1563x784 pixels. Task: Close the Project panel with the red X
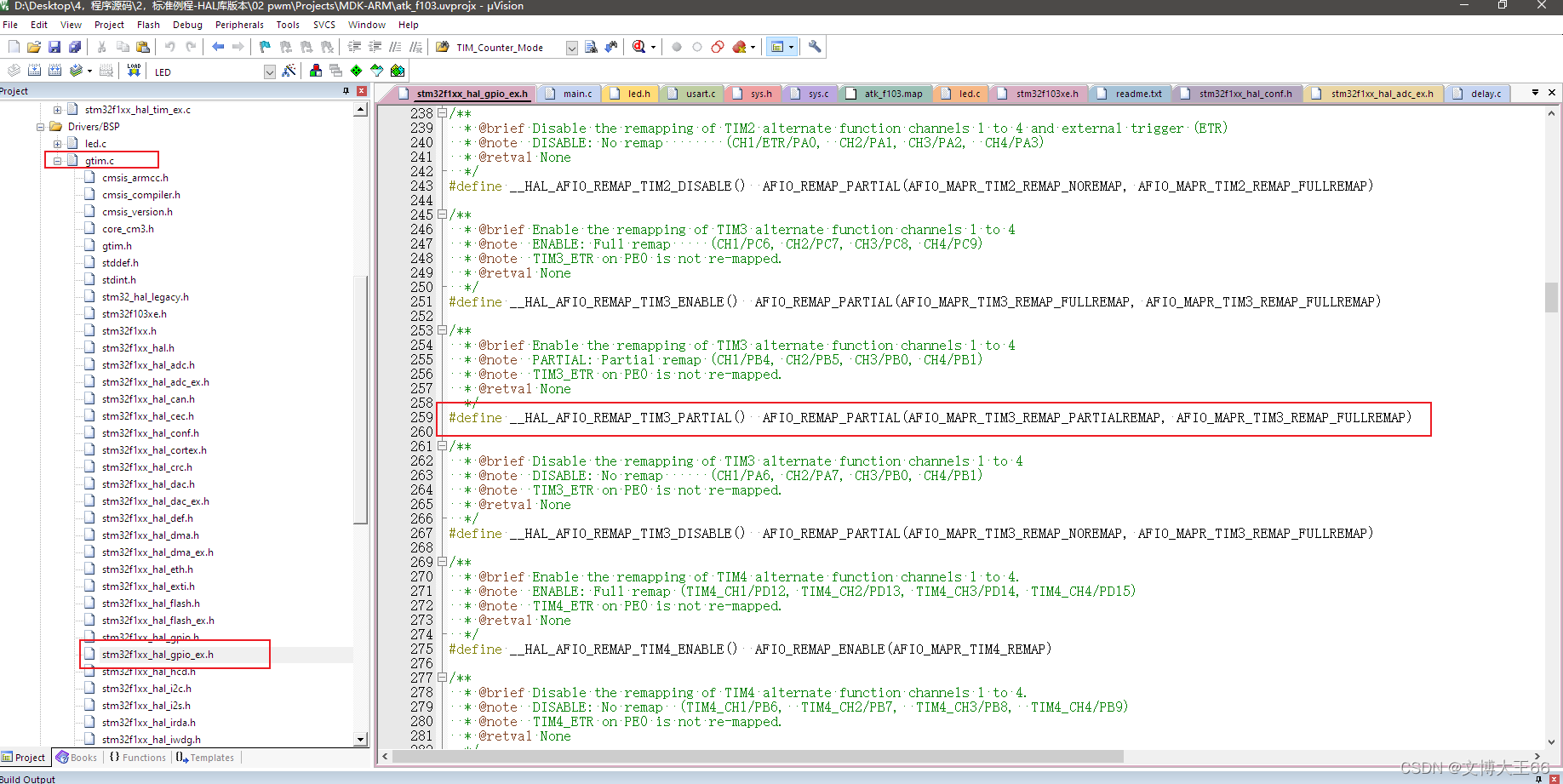(x=362, y=91)
